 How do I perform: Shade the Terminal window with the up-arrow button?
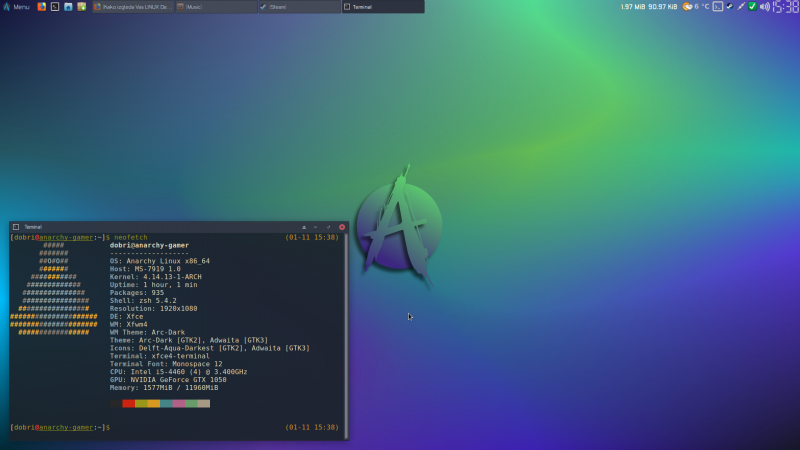click(304, 227)
